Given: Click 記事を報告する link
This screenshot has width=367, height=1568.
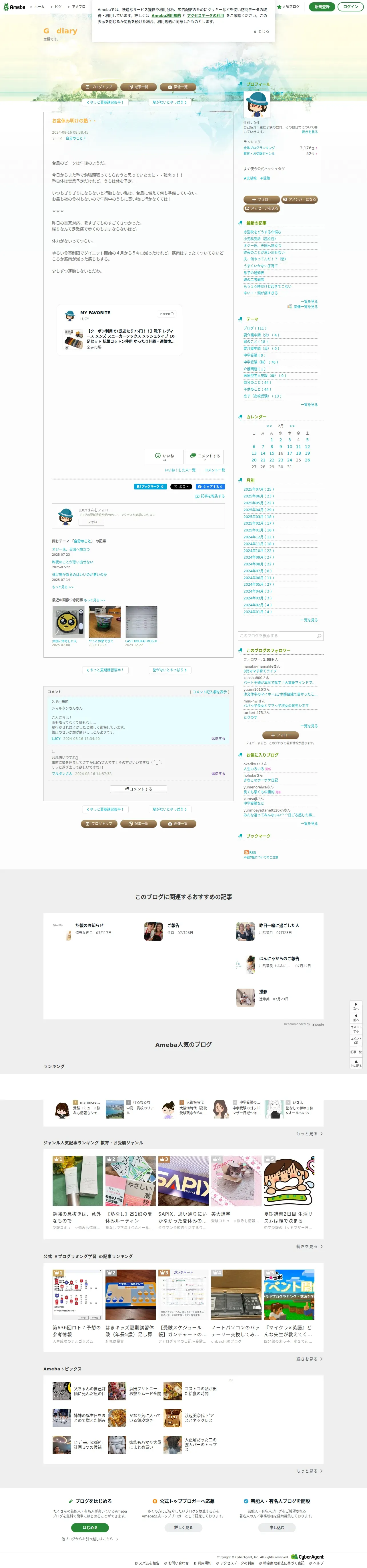Looking at the screenshot, I should (210, 496).
